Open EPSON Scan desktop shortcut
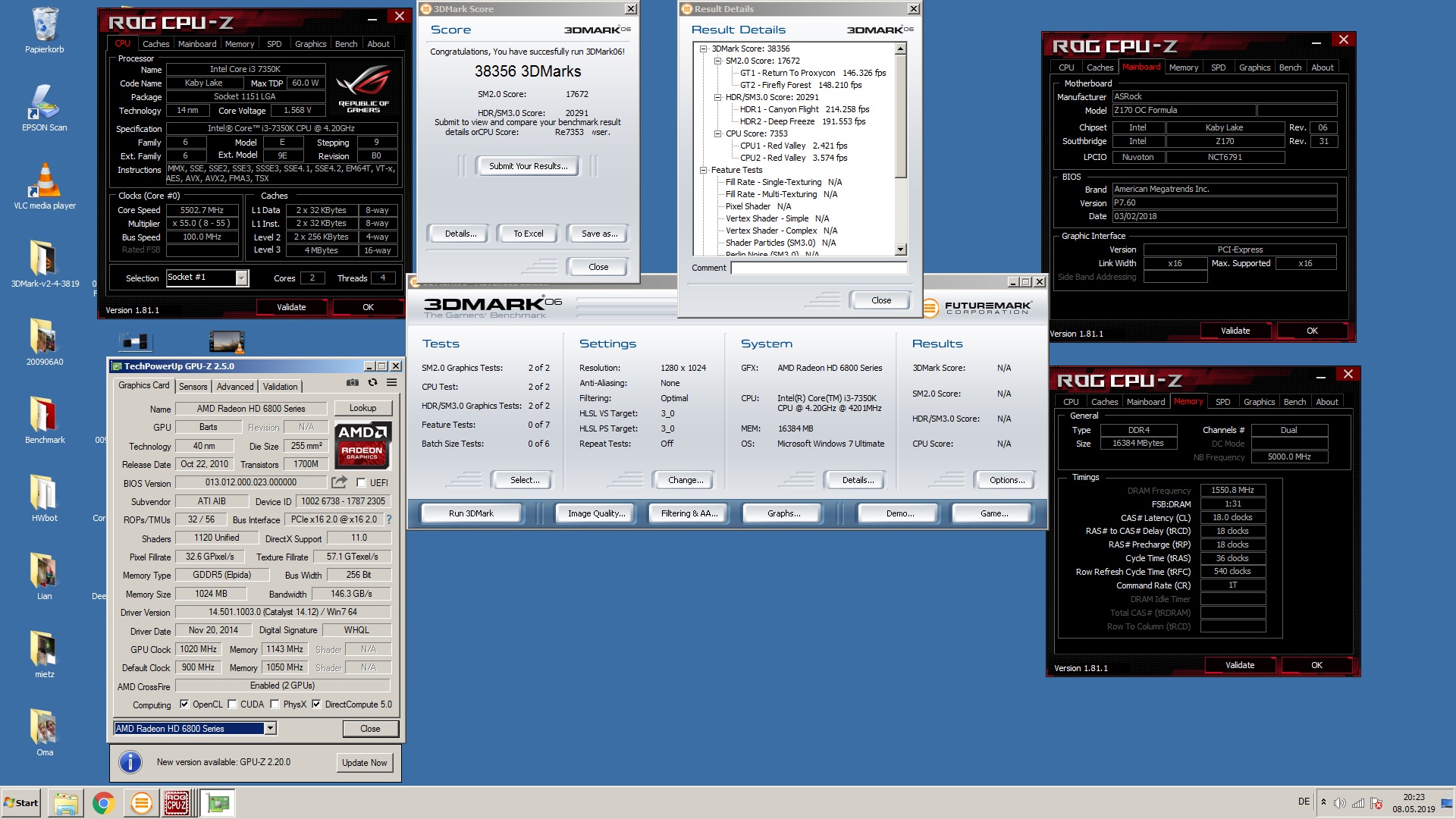The image size is (1456, 819). (x=45, y=108)
